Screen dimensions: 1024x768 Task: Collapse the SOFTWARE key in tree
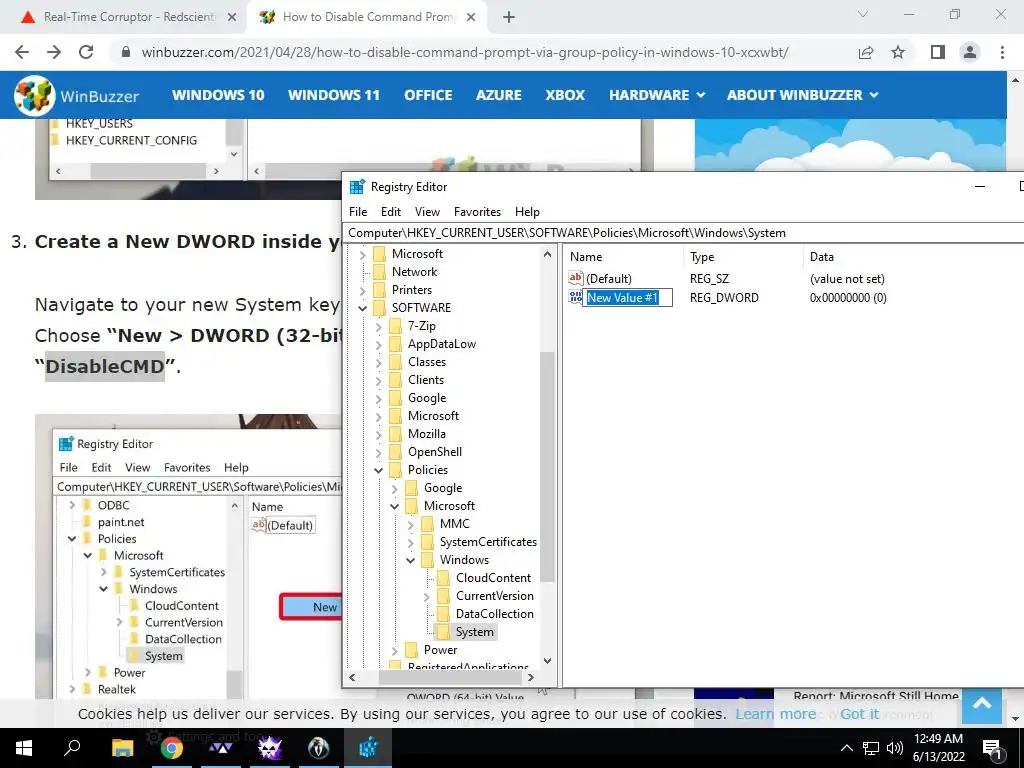(x=363, y=308)
